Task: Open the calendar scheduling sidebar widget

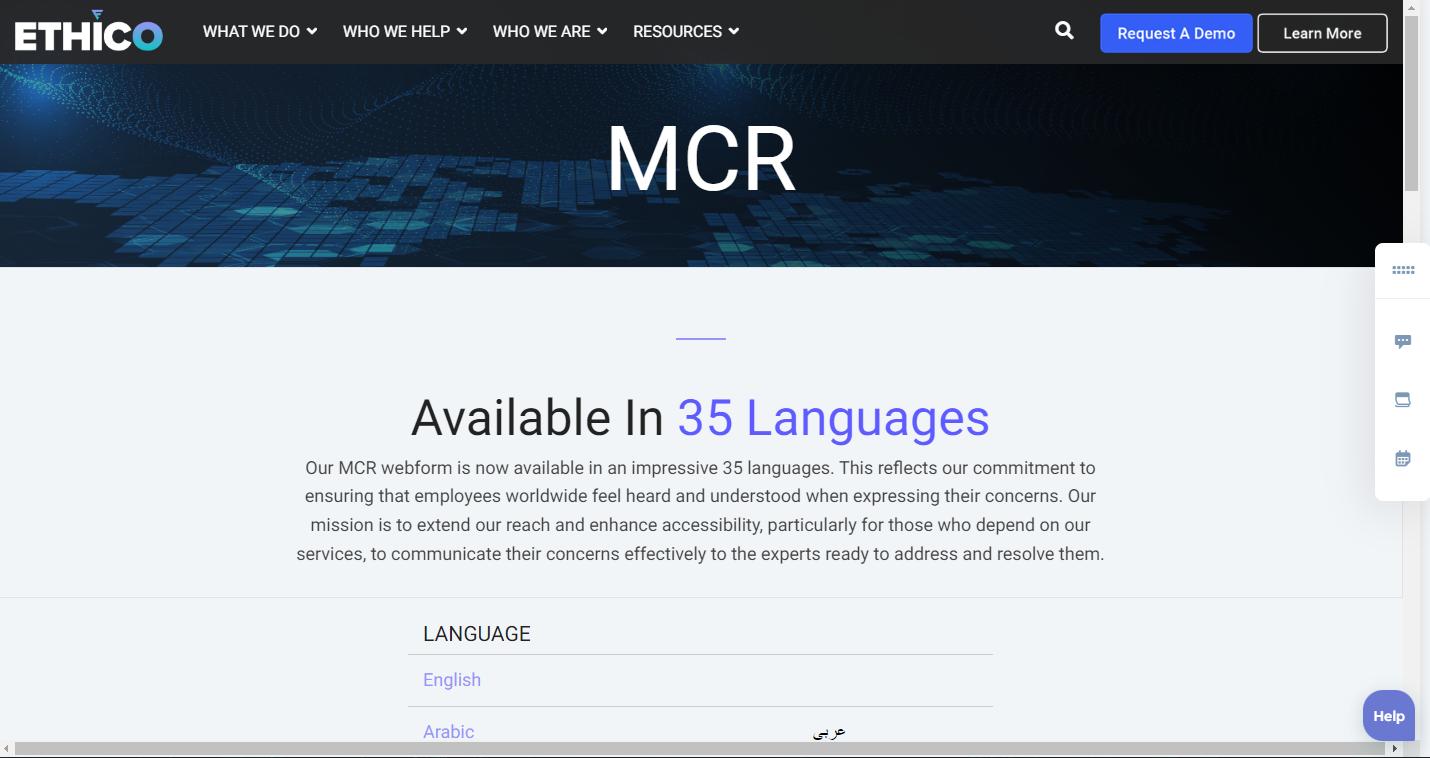Action: coord(1402,458)
